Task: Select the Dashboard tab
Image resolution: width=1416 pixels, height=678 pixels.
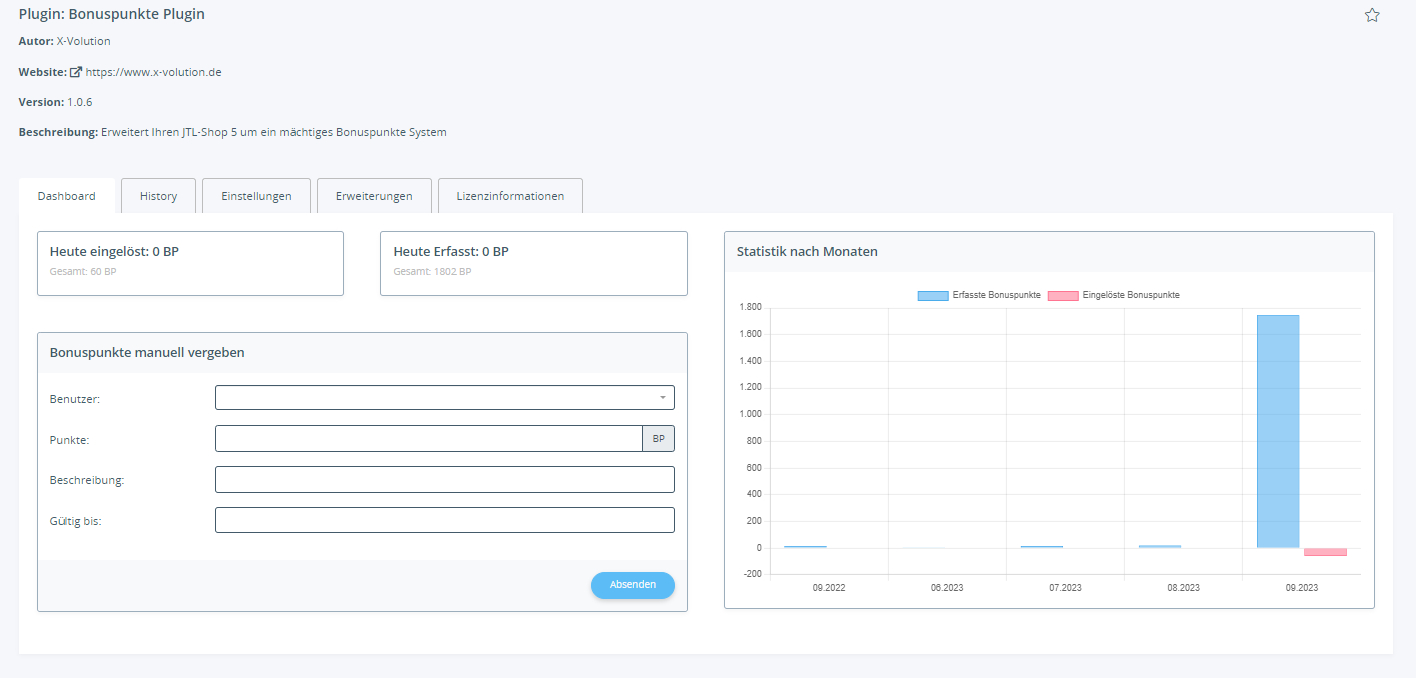Action: click(67, 196)
